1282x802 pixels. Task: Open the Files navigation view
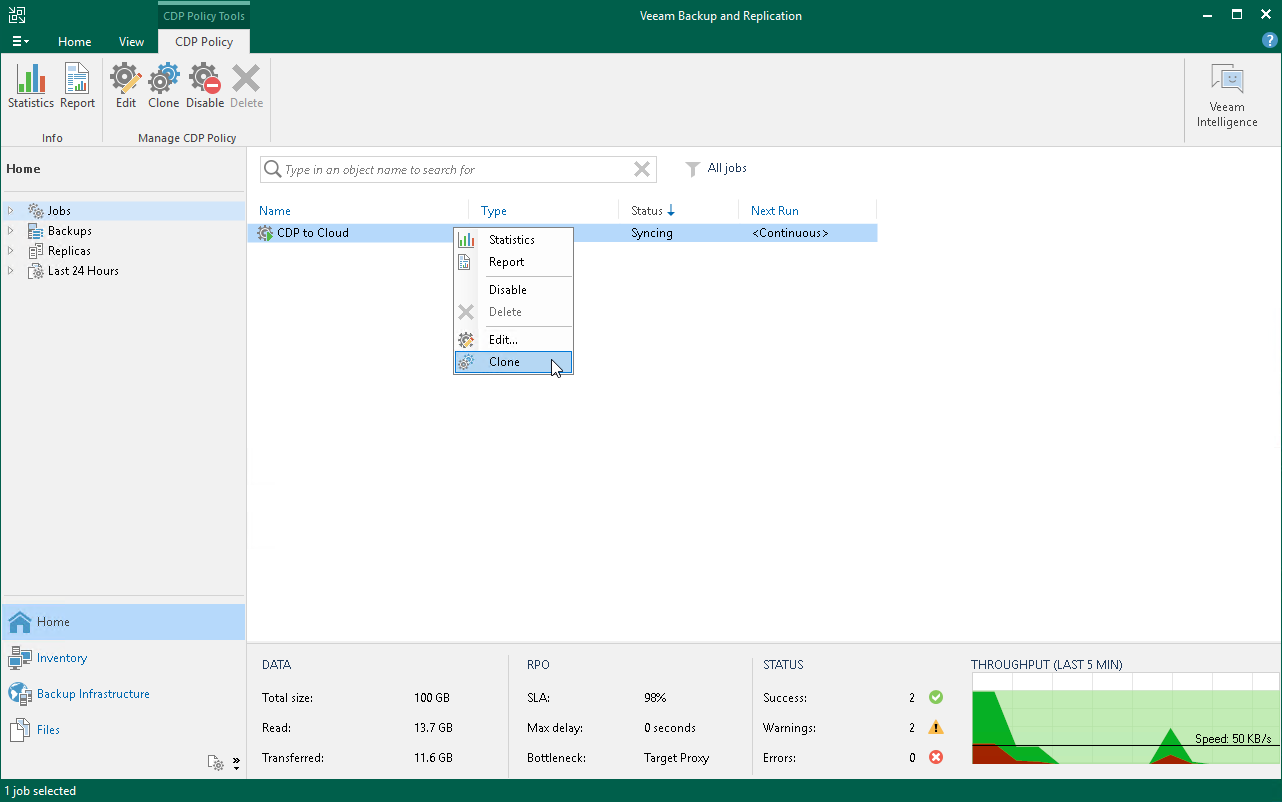123,730
